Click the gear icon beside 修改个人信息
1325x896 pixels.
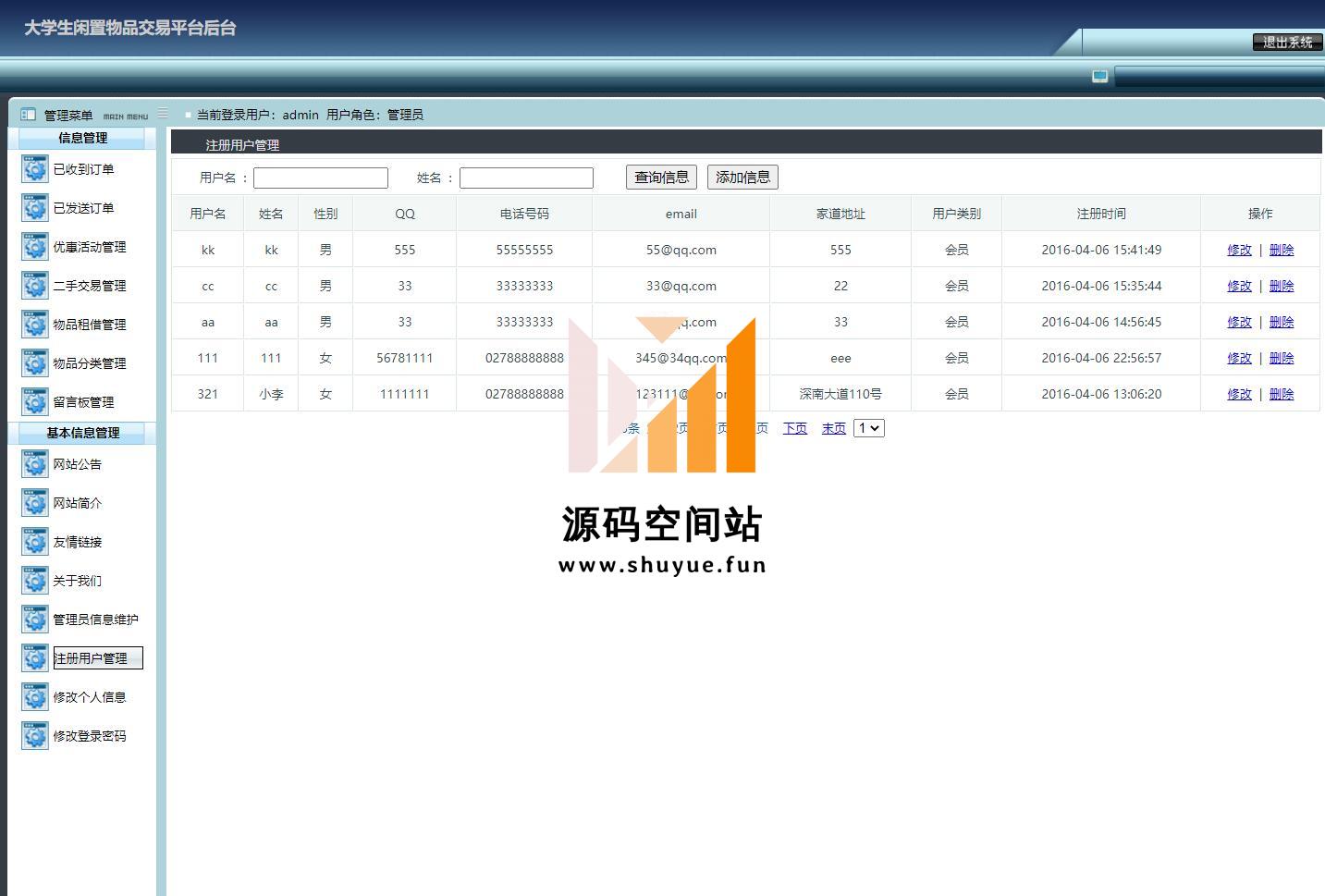[34, 697]
